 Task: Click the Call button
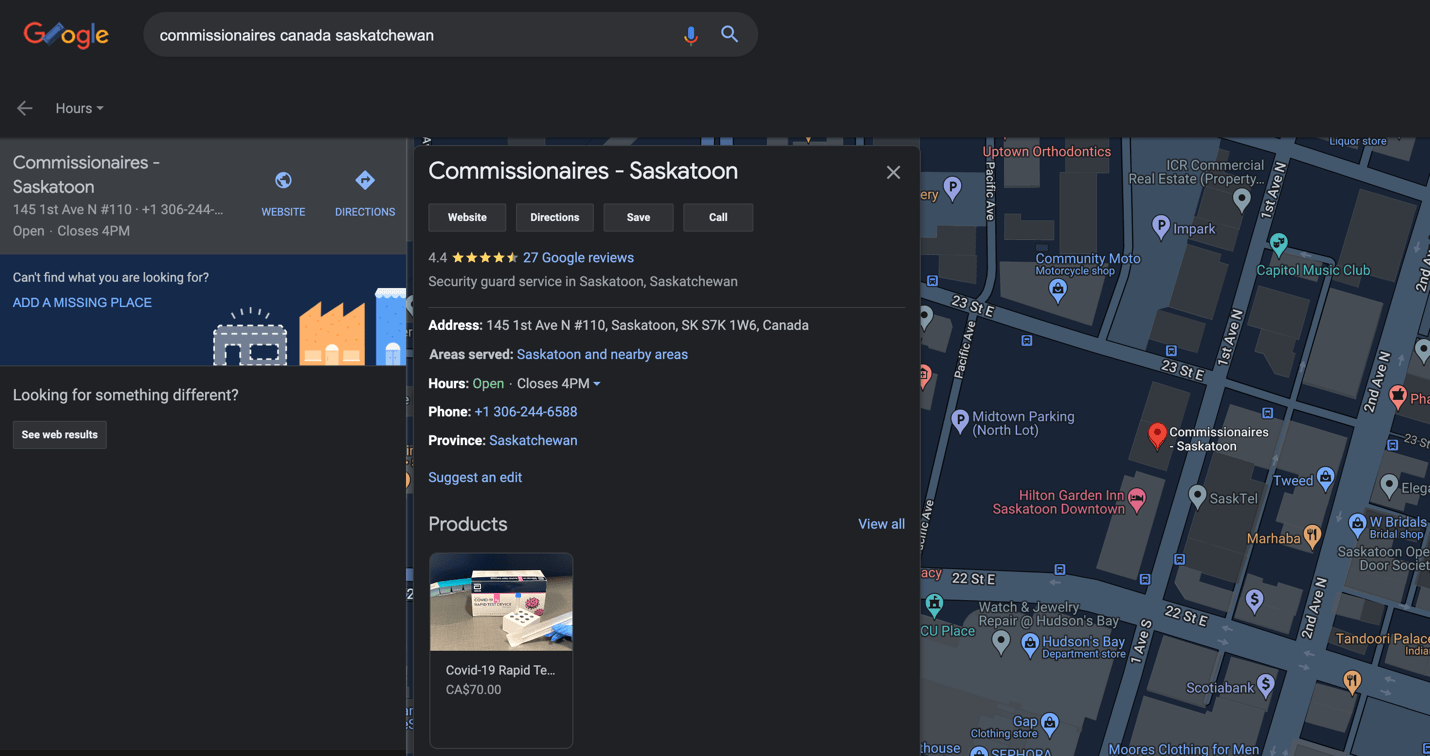pyautogui.click(x=718, y=217)
